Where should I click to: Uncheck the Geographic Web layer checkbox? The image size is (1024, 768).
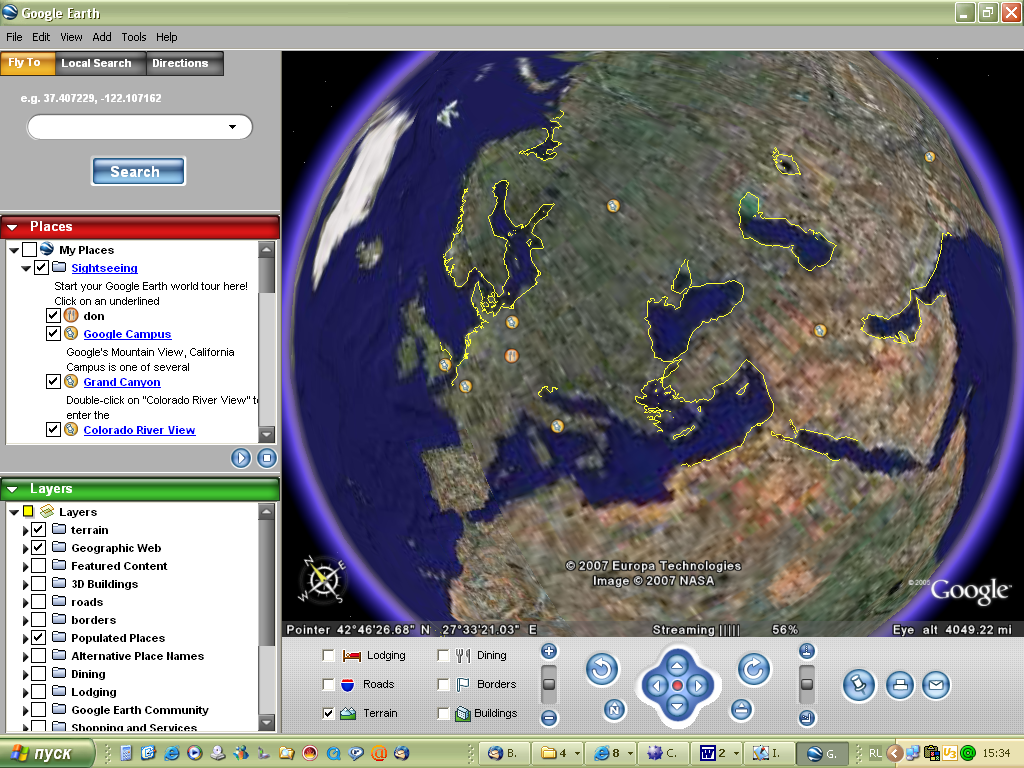click(x=39, y=547)
